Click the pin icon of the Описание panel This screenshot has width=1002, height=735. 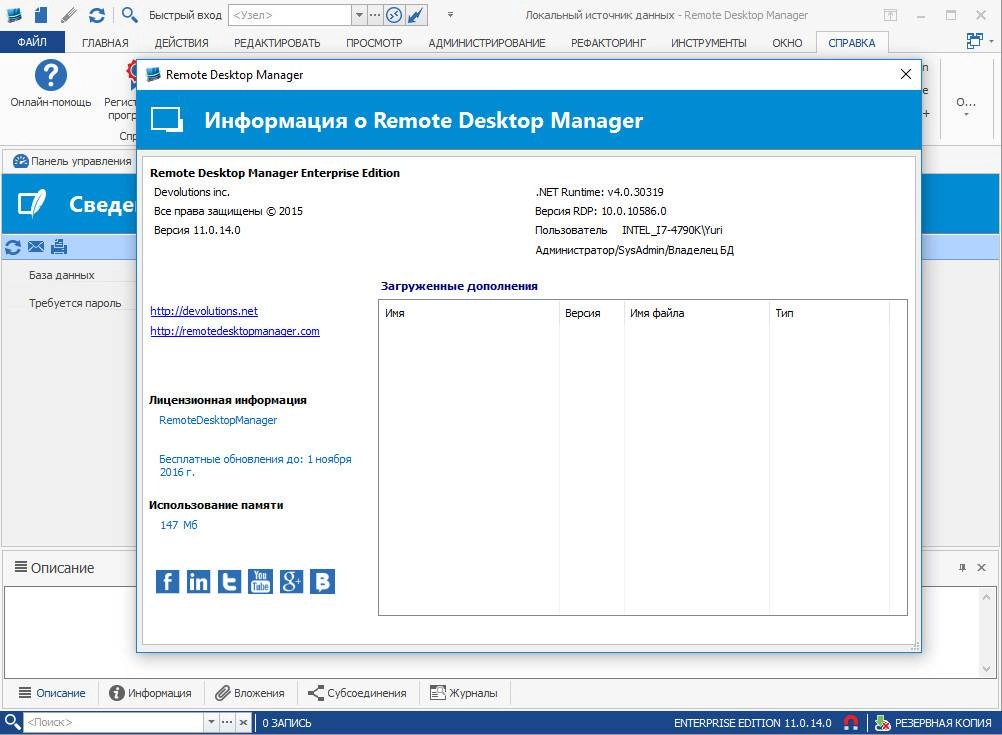tap(962, 568)
